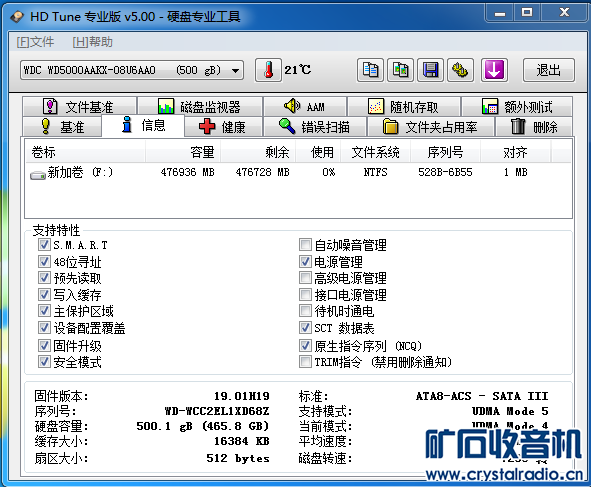Click the 序列号 column header
This screenshot has height=487, width=591.
coord(445,152)
